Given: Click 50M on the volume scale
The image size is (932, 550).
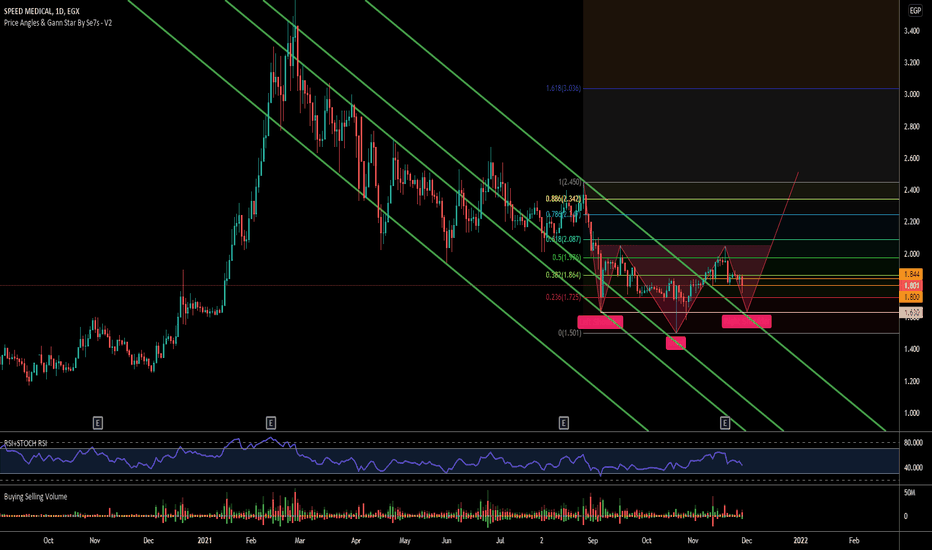Looking at the screenshot, I should pyautogui.click(x=909, y=492).
